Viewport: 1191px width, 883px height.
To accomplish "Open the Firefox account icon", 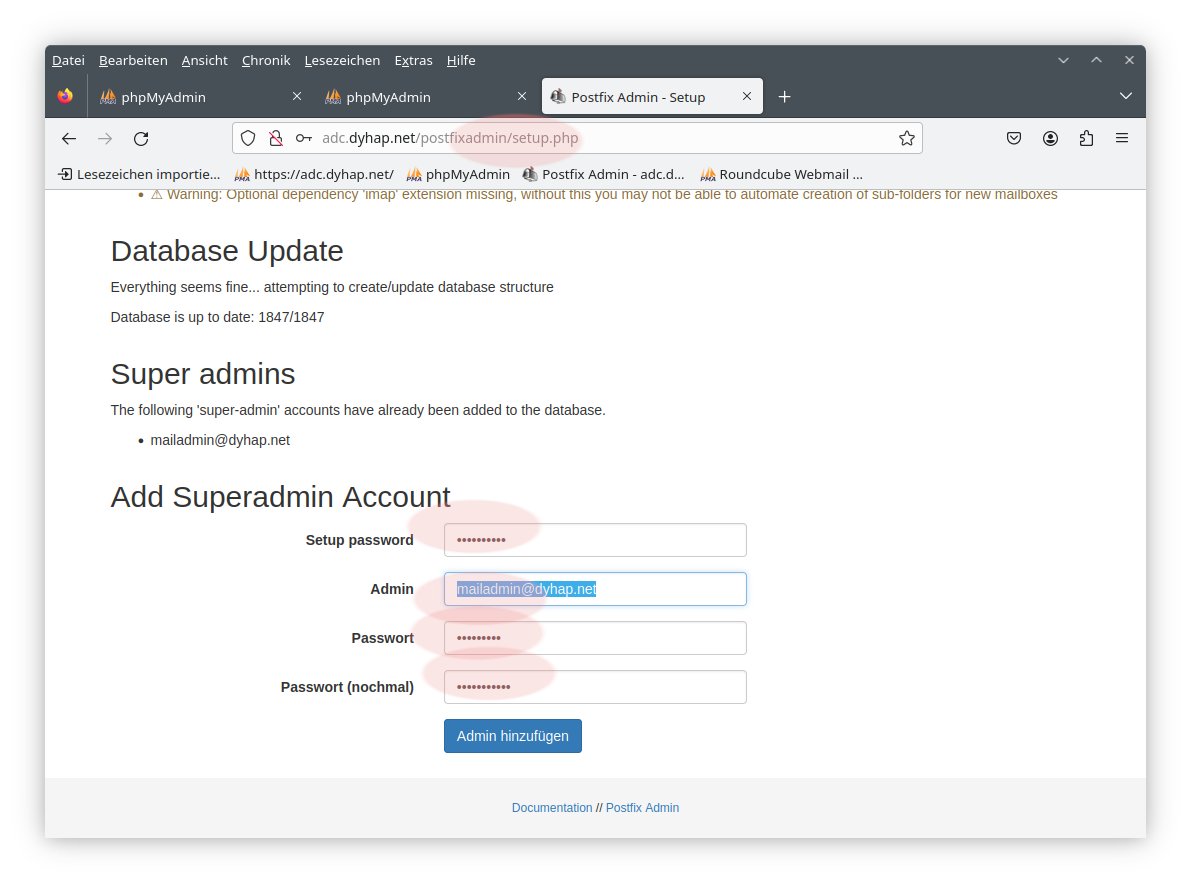I will [1050, 139].
